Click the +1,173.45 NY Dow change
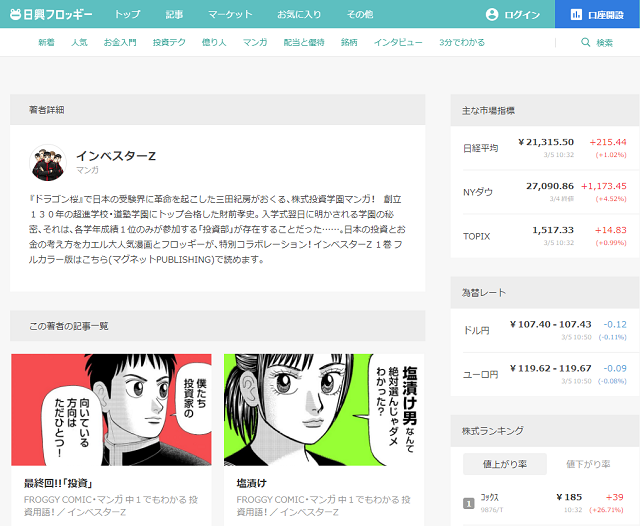This screenshot has height=526, width=640. point(604,186)
